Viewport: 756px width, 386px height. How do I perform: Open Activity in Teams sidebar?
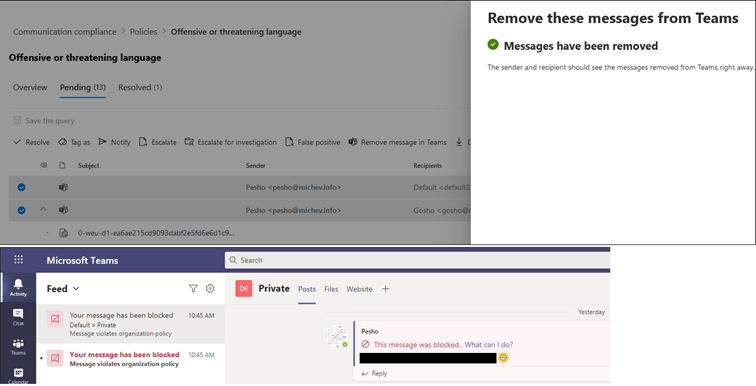18,287
